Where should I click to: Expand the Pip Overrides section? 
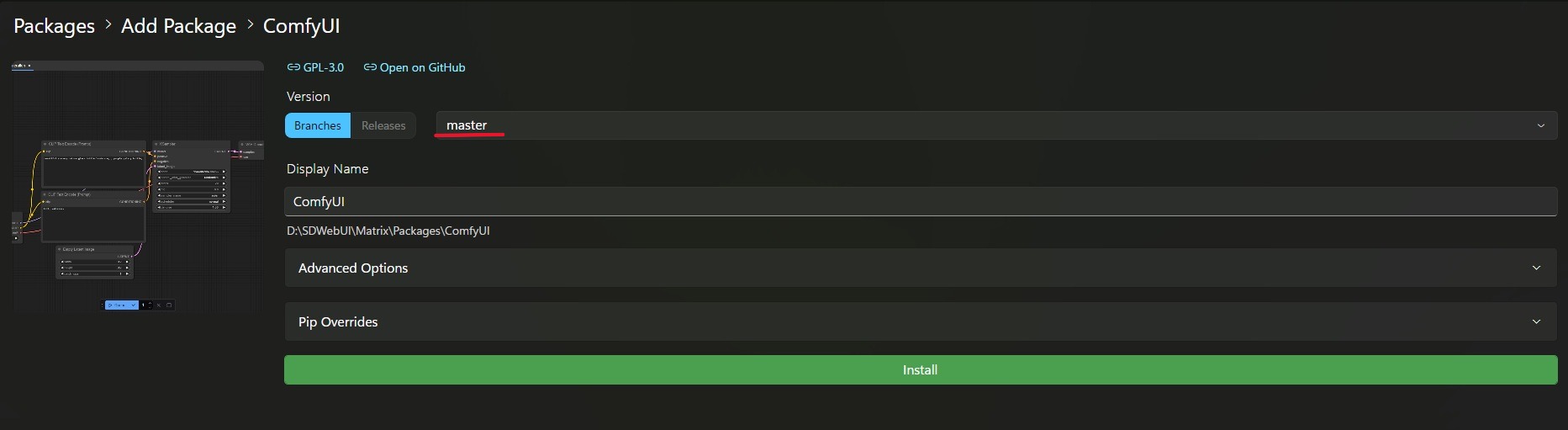[921, 321]
